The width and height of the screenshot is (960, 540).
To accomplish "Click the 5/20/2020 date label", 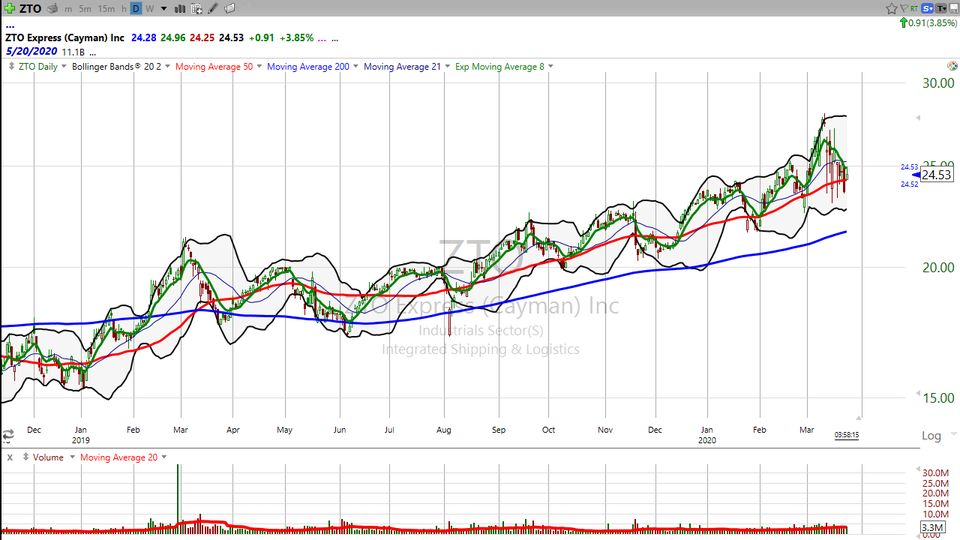I will pyautogui.click(x=31, y=51).
